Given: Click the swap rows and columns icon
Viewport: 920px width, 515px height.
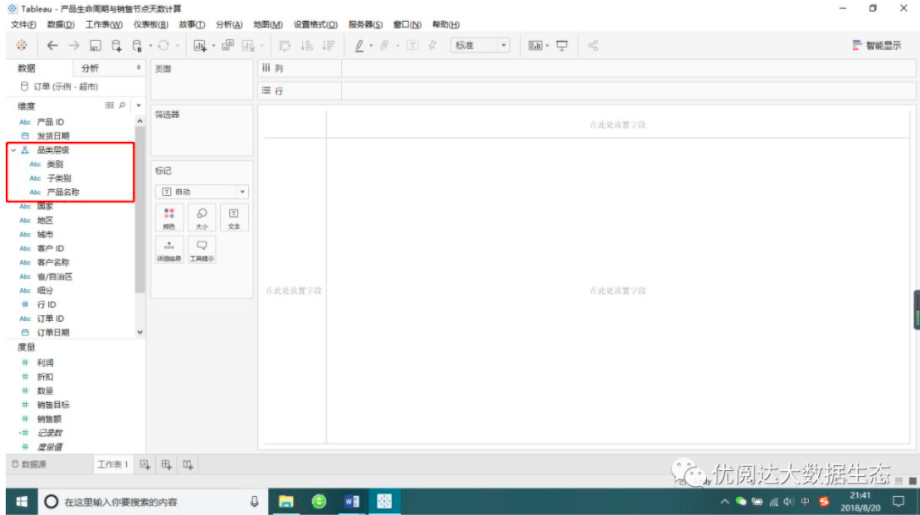Looking at the screenshot, I should click(x=285, y=46).
